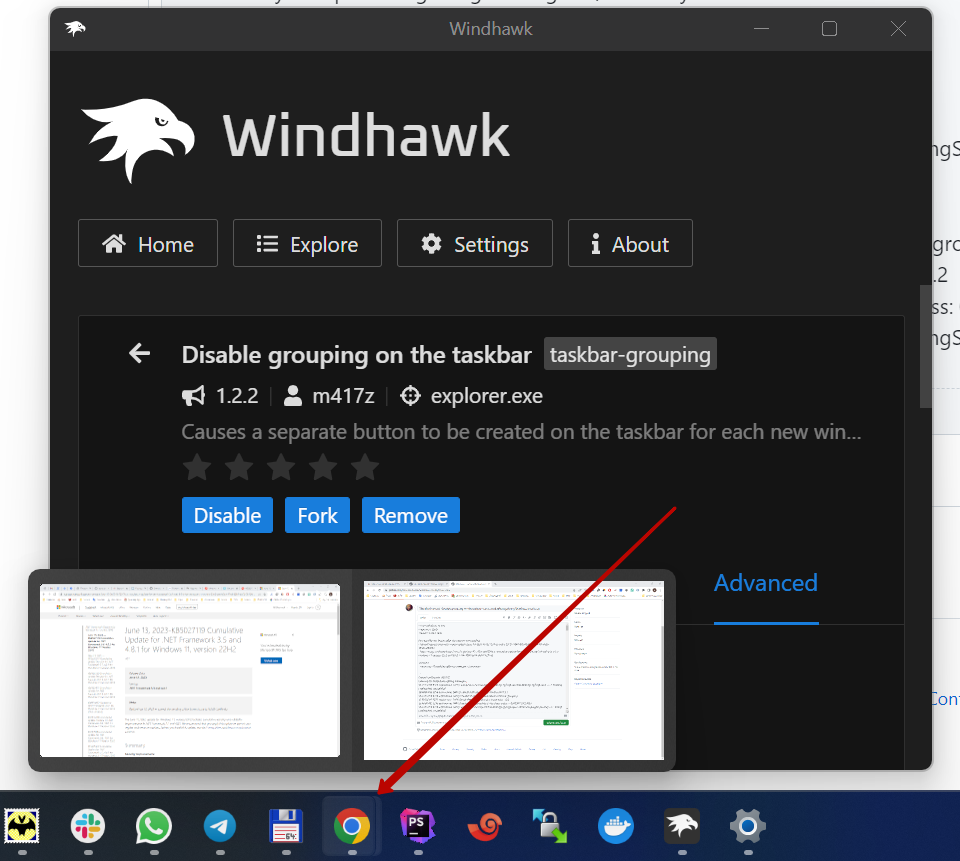Click the info icon on the About button

597,243
